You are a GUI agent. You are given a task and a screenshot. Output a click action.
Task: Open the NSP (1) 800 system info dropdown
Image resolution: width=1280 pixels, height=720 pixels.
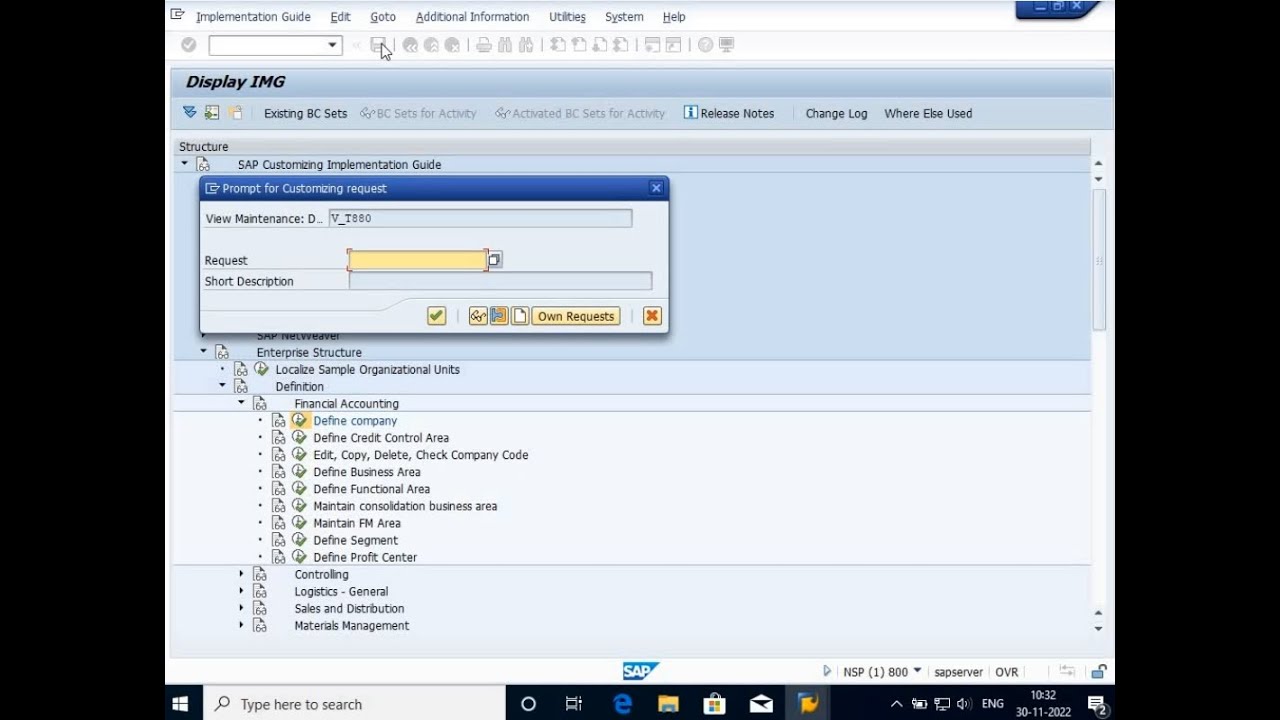click(917, 671)
